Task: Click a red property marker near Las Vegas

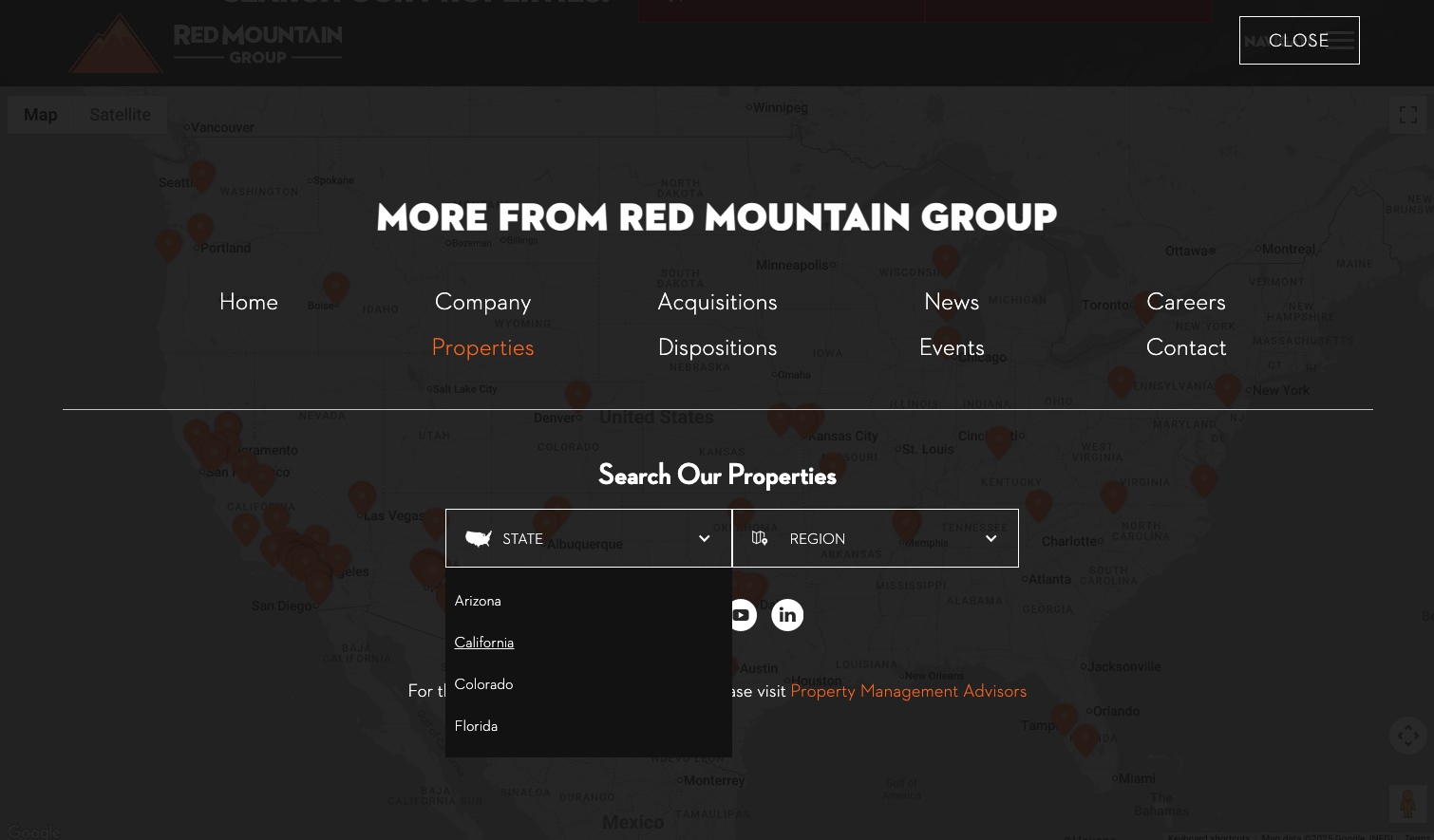Action: [x=362, y=496]
